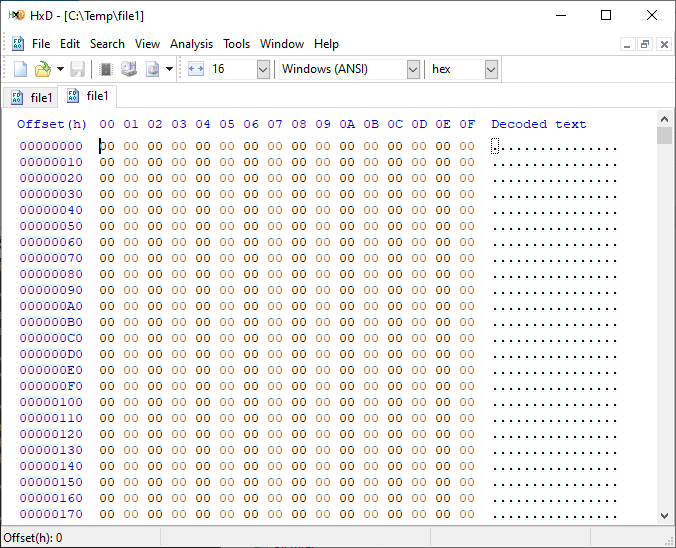Viewport: 676px width, 548px height.
Task: Open main memory with the RAM chip icon
Action: pos(106,69)
